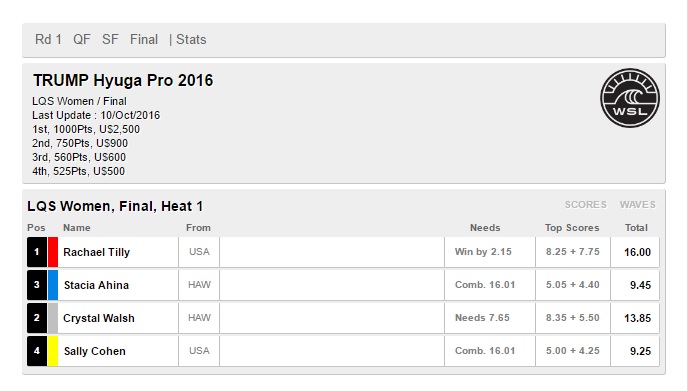
Task: Select the Final round tab
Action: click(x=143, y=39)
